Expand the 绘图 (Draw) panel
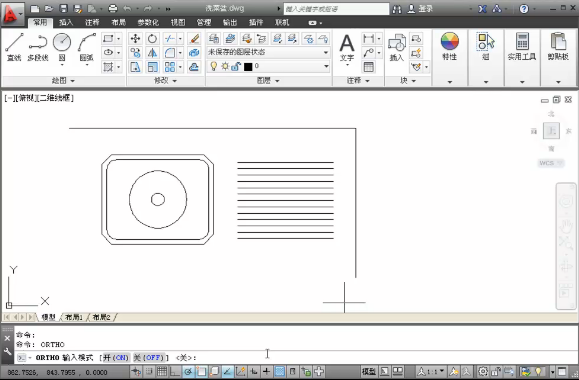This screenshot has width=579, height=380. [x=63, y=81]
